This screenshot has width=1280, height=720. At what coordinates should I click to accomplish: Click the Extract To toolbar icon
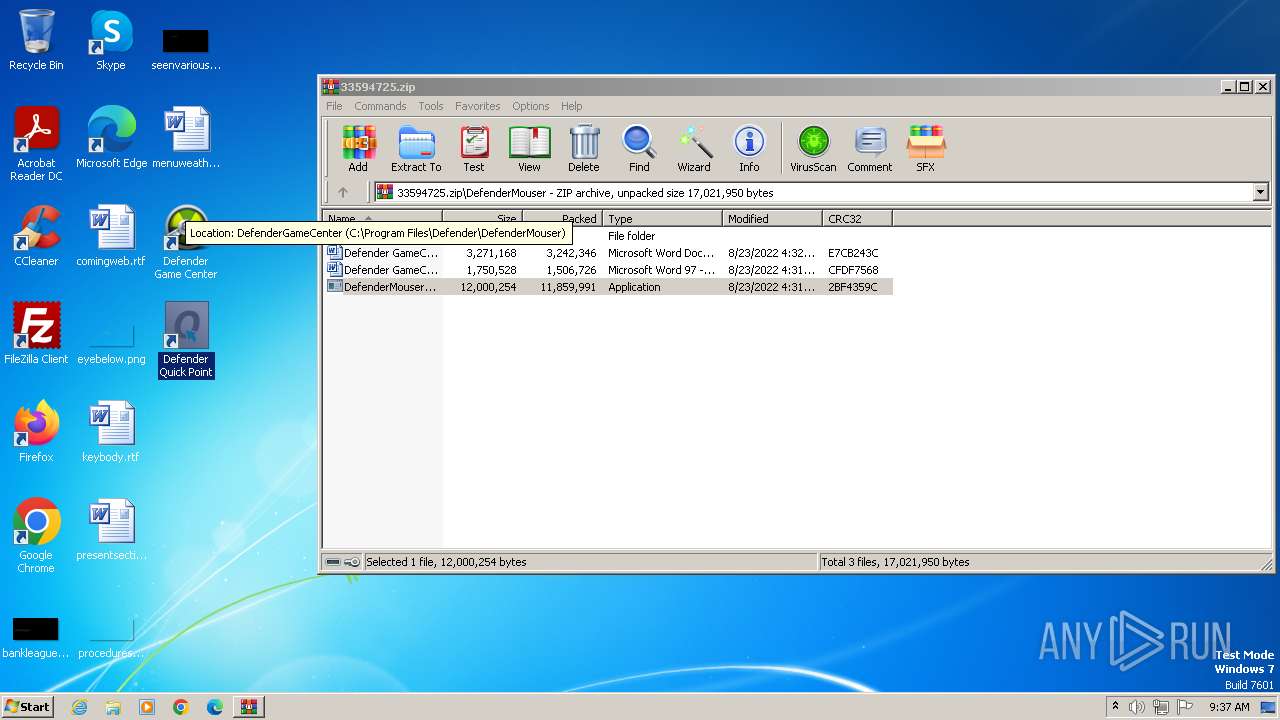click(x=416, y=149)
